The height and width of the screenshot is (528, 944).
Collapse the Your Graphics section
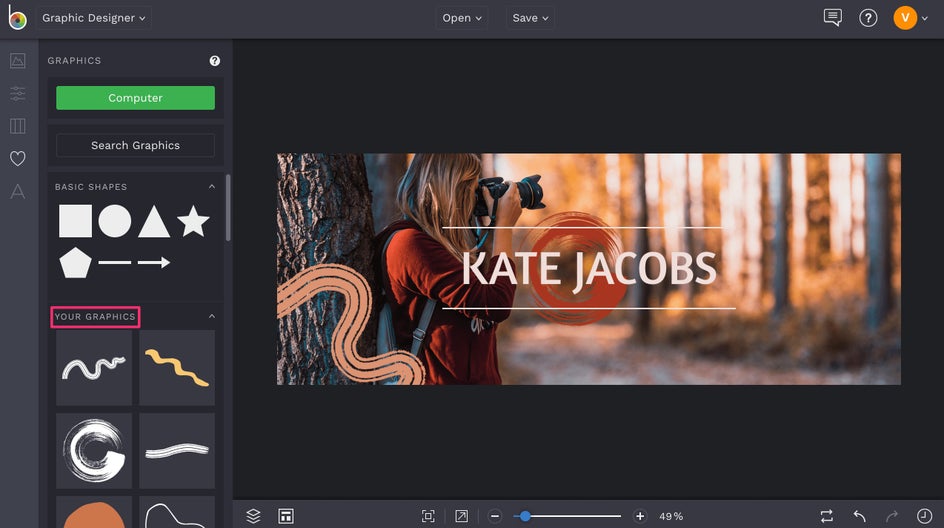(x=211, y=317)
